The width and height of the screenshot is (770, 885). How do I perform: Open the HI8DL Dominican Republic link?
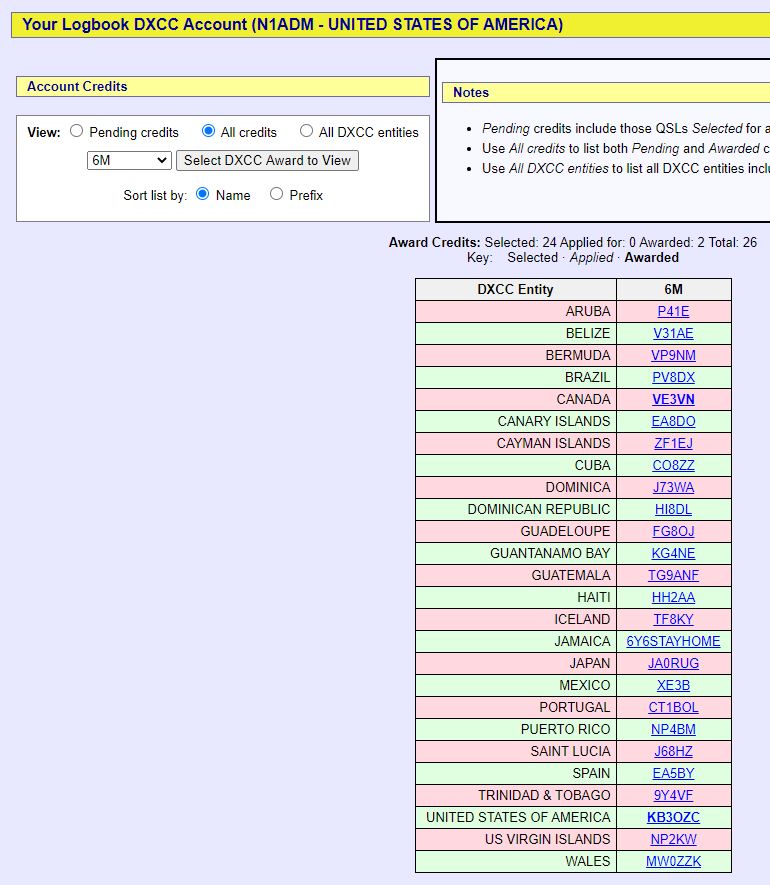(673, 510)
